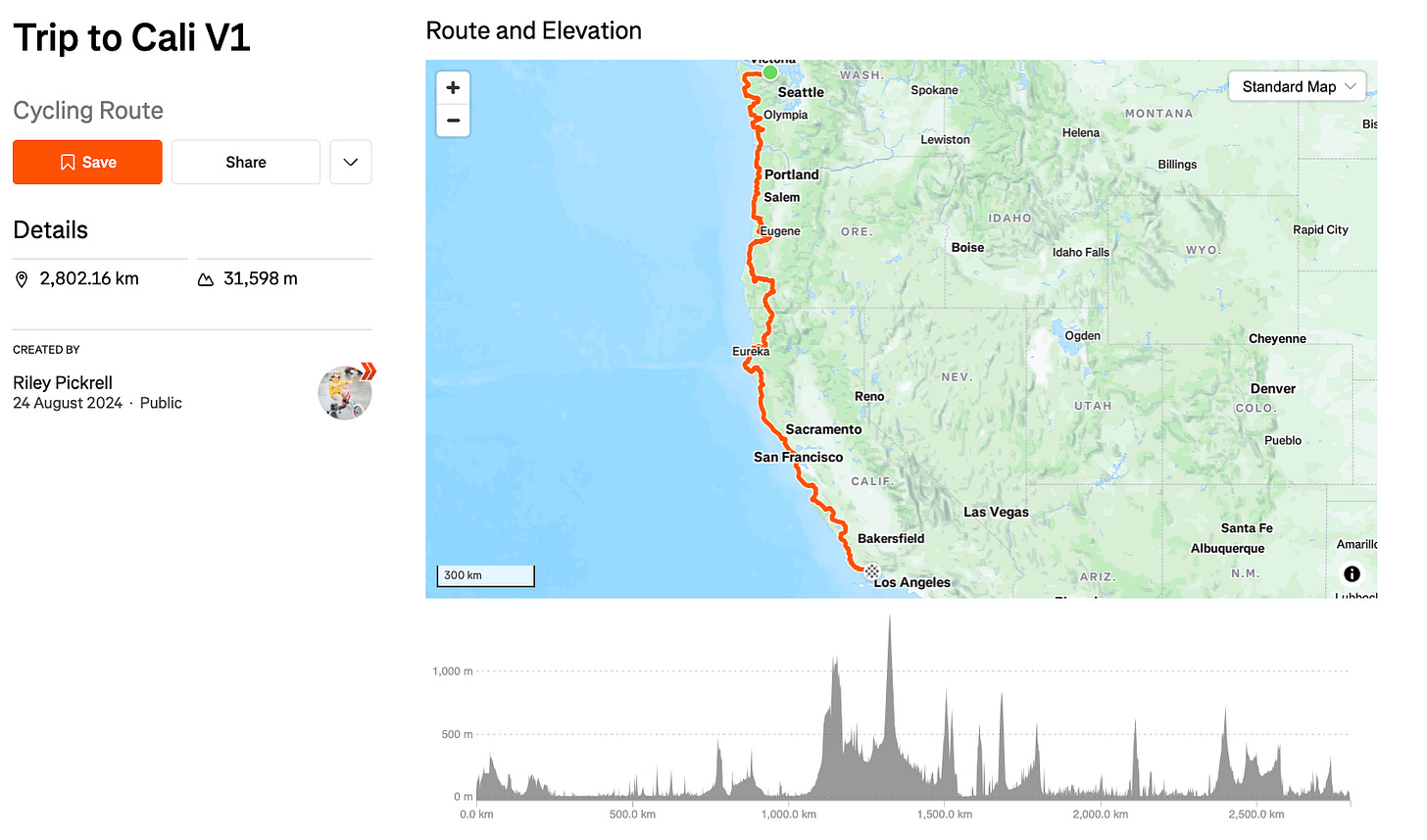The width and height of the screenshot is (1427, 840).
Task: Click the Boise label on the map
Action: pyautogui.click(x=967, y=247)
